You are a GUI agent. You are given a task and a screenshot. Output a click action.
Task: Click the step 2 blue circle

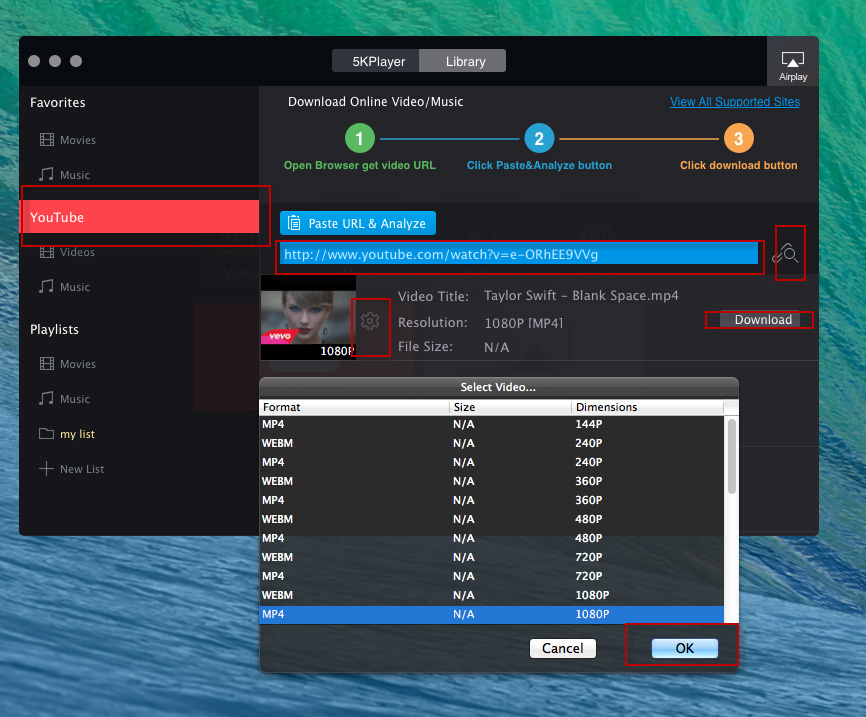coord(539,138)
